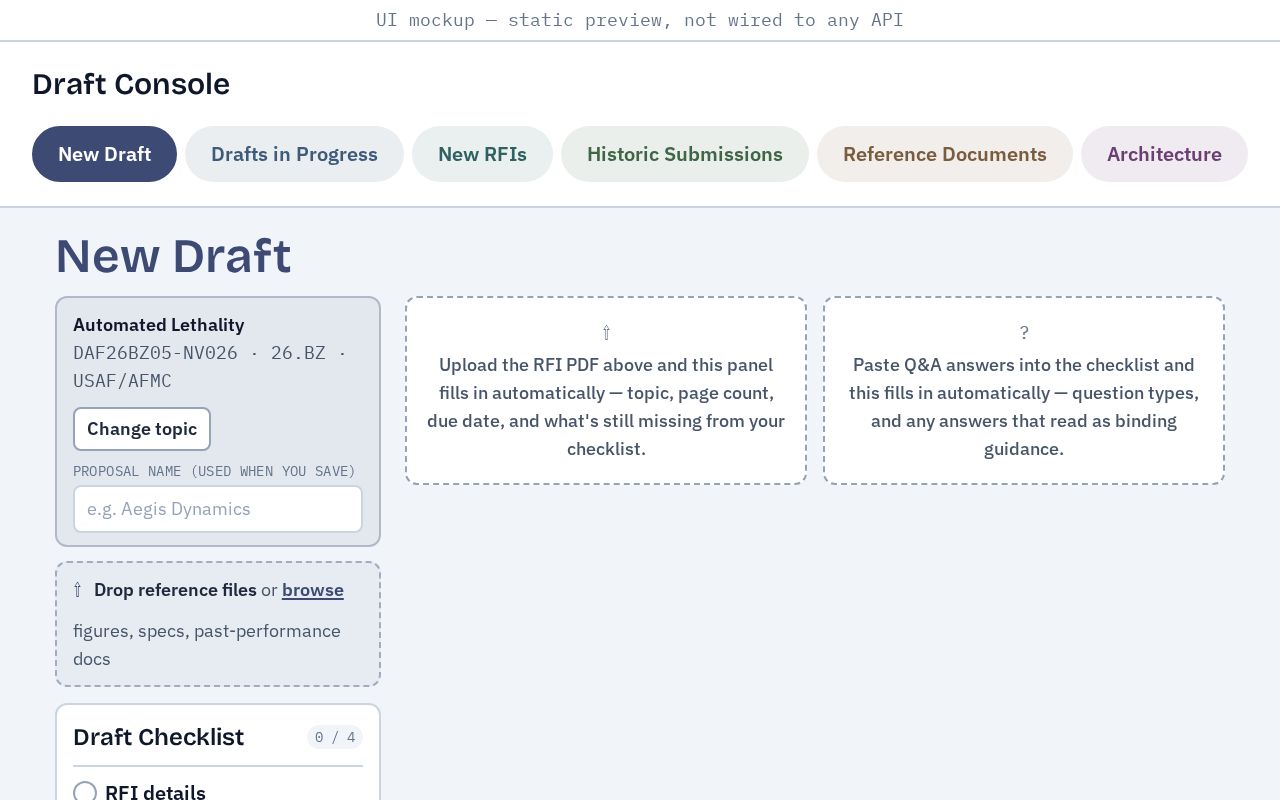Click the Draft Checklist heading
The image size is (1280, 800).
point(159,737)
